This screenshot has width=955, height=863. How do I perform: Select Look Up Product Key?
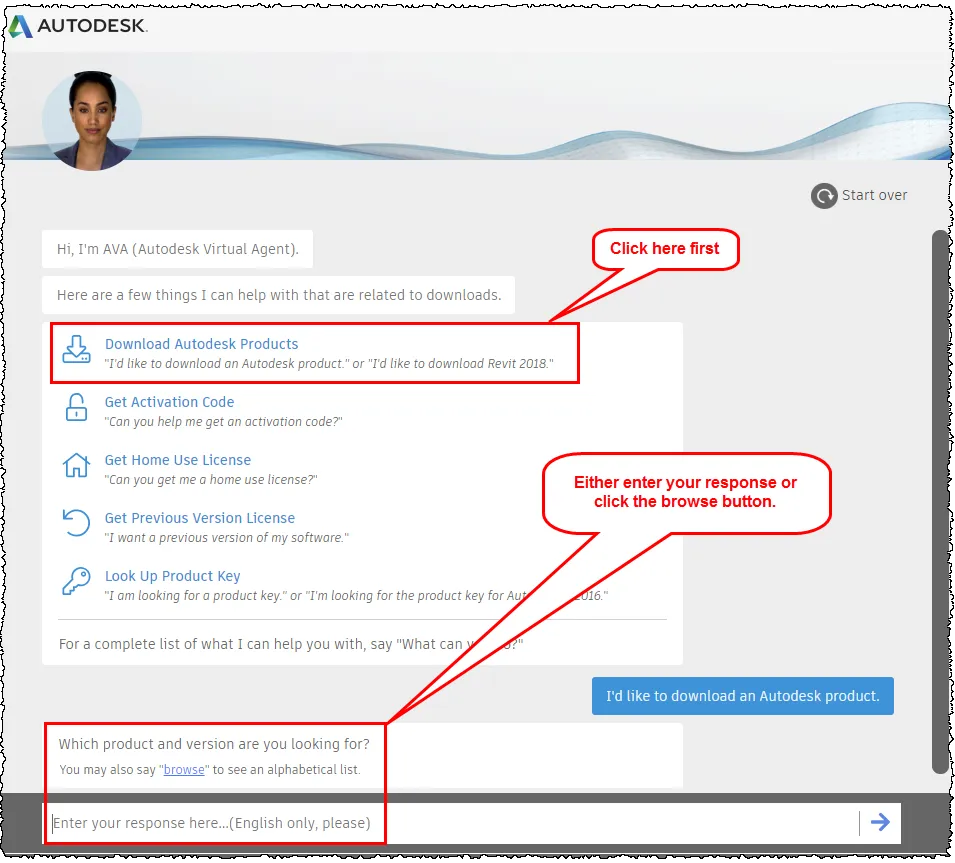(x=171, y=575)
